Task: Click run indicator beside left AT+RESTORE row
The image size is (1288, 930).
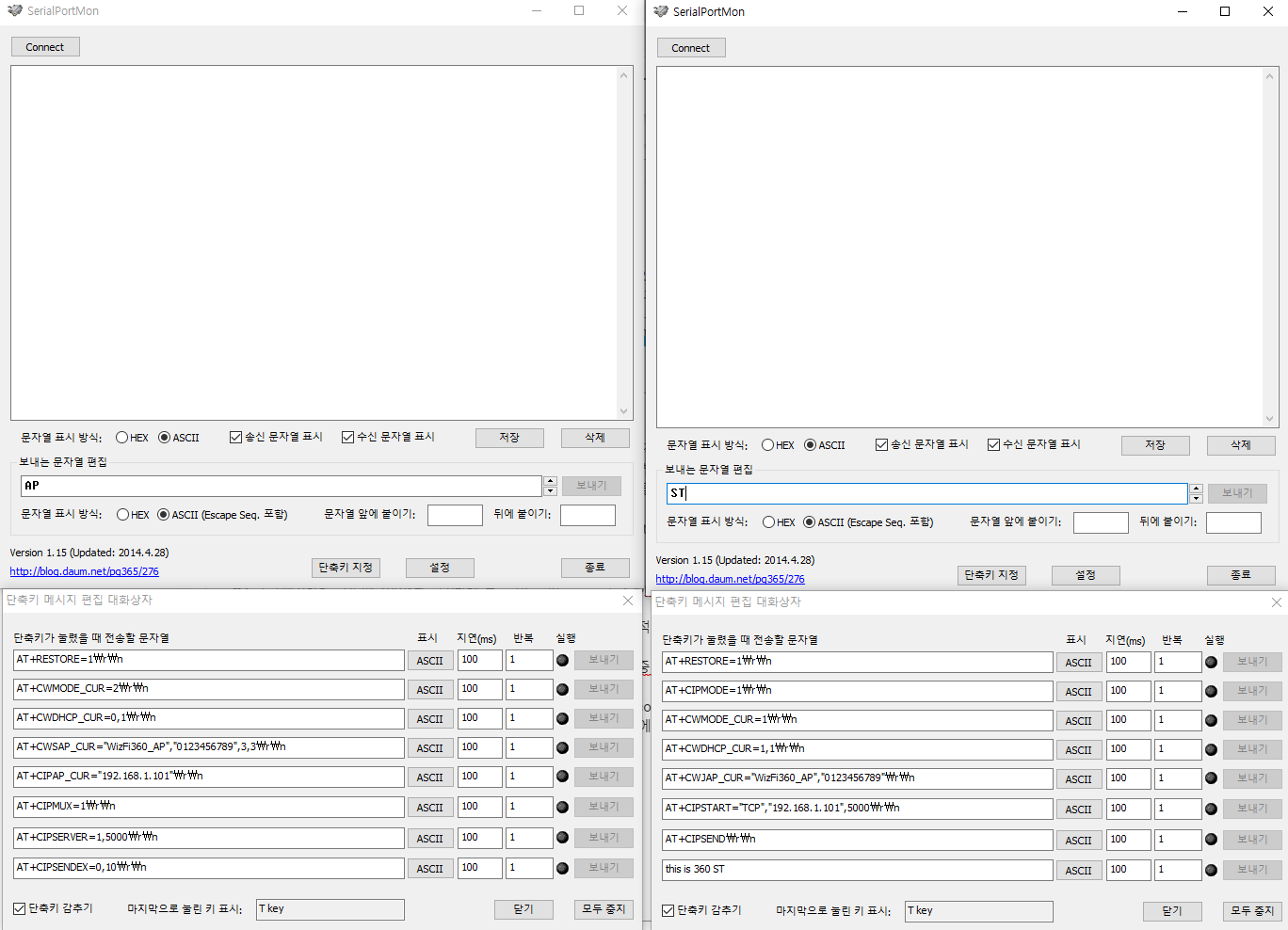Action: coord(562,660)
